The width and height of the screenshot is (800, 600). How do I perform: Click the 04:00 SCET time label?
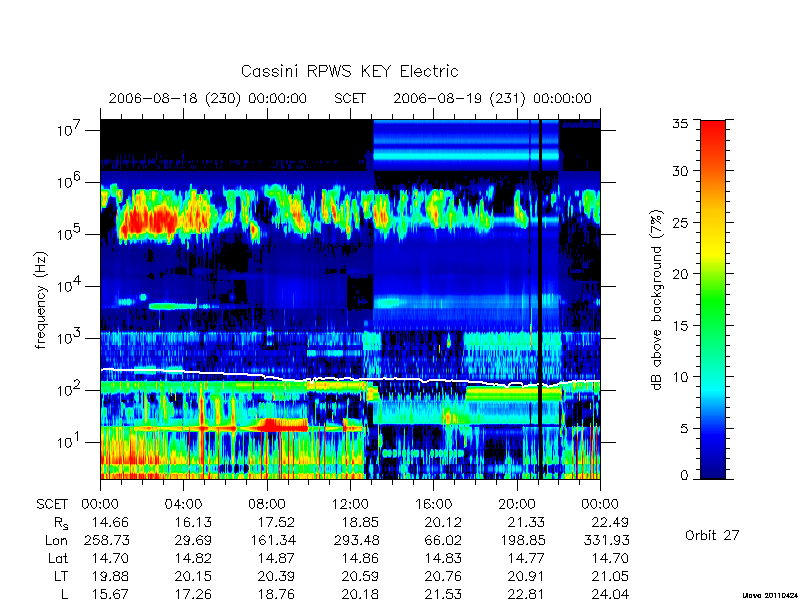coord(183,504)
